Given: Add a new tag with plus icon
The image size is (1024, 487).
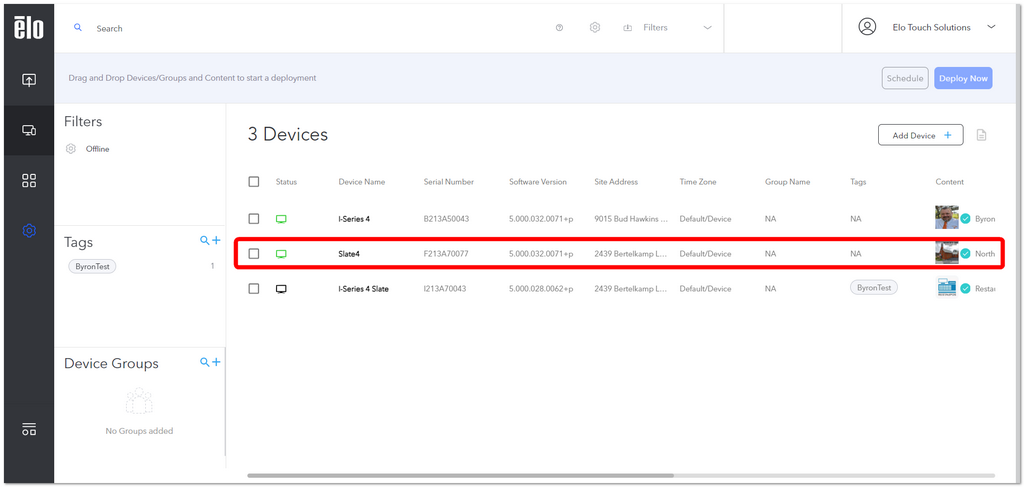Looking at the screenshot, I should tap(216, 241).
